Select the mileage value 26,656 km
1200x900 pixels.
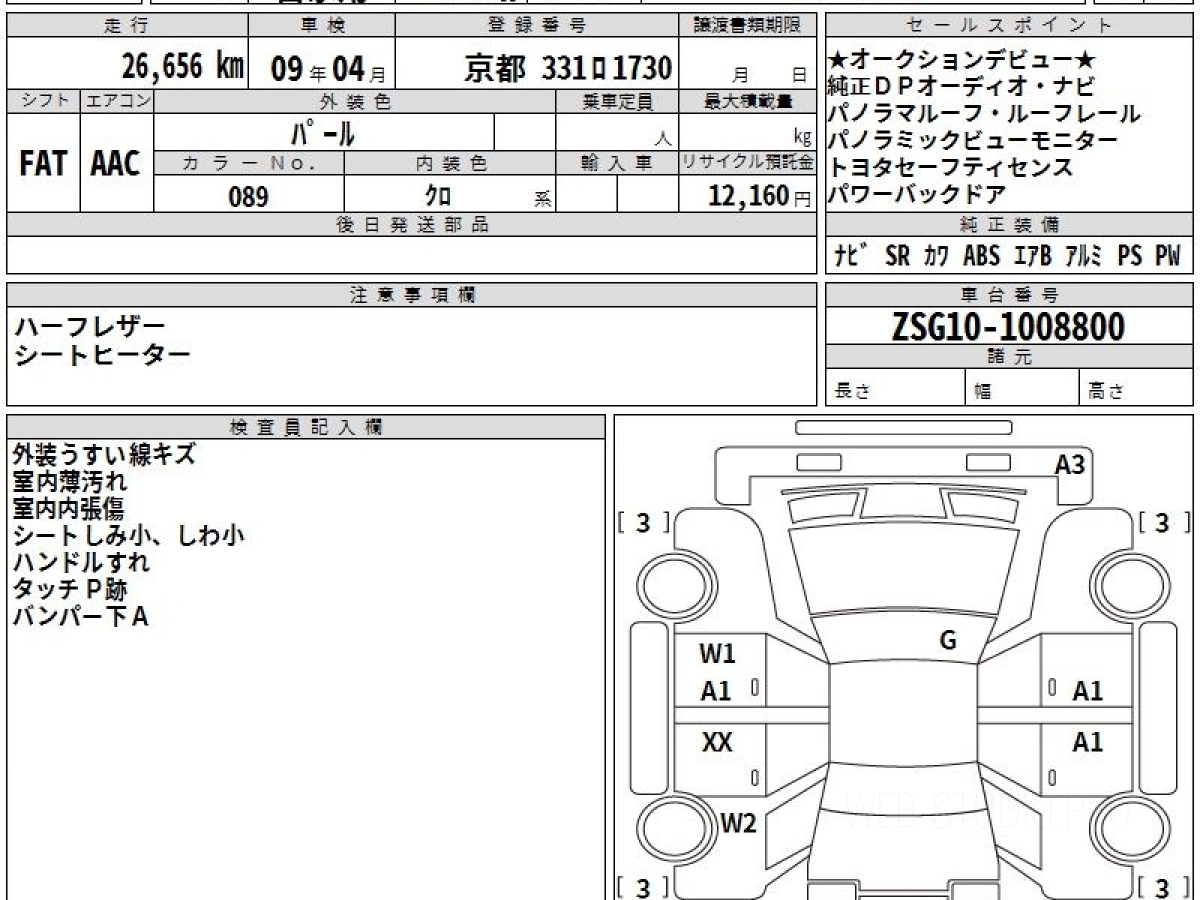(x=183, y=67)
